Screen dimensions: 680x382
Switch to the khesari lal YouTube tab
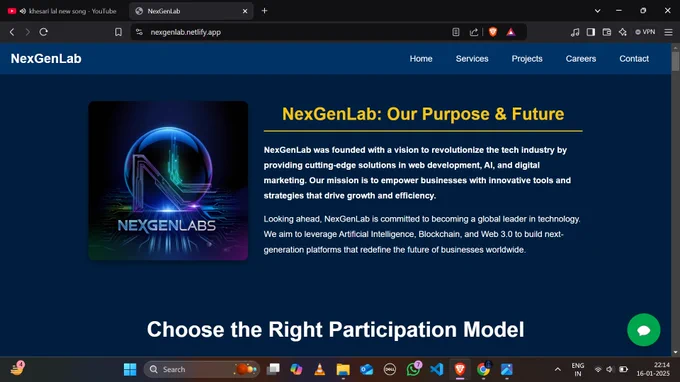[x=64, y=11]
